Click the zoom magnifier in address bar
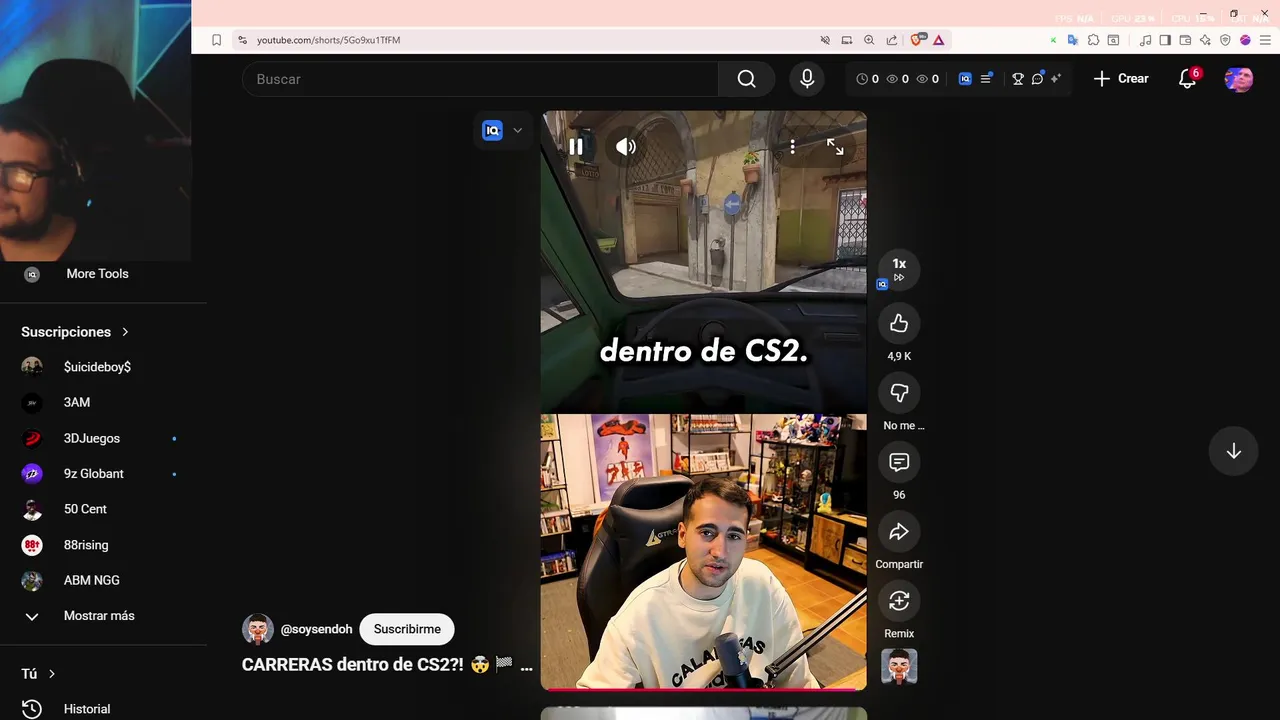 [x=869, y=40]
